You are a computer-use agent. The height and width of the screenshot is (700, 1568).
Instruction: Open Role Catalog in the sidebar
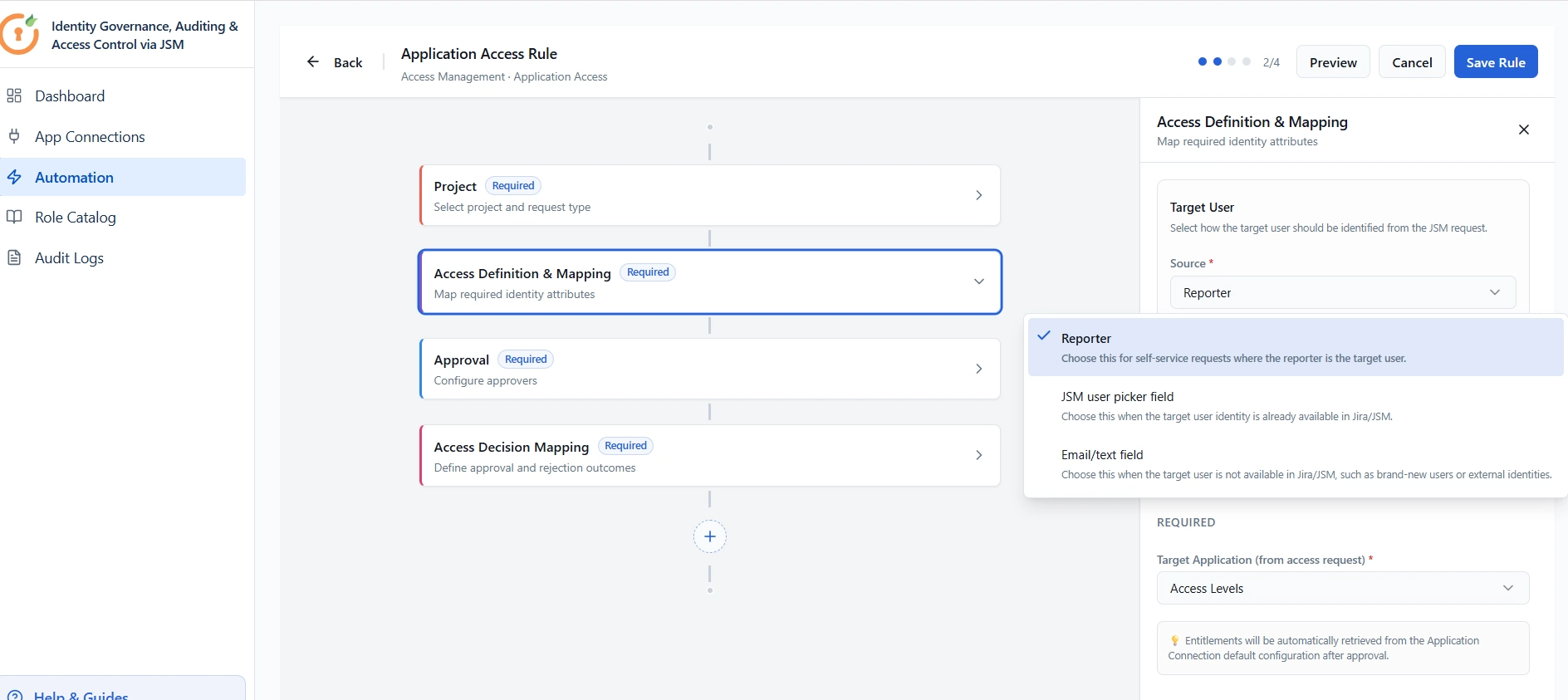pos(123,217)
